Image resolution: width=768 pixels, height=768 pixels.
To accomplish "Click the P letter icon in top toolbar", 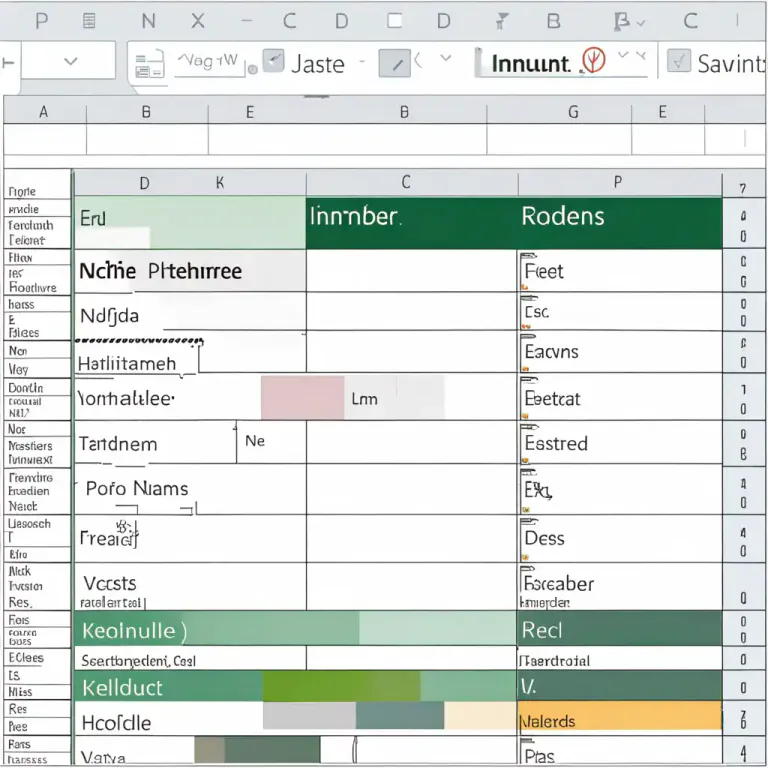I will tap(42, 21).
